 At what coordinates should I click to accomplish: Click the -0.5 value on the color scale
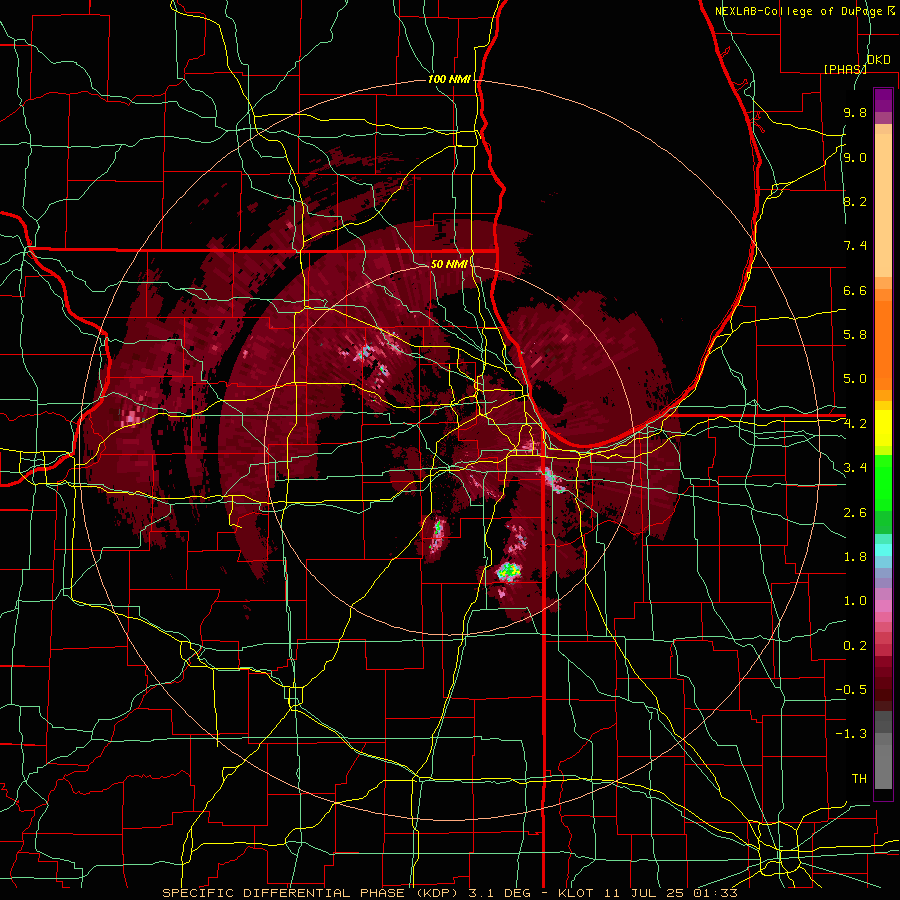pyautogui.click(x=851, y=690)
